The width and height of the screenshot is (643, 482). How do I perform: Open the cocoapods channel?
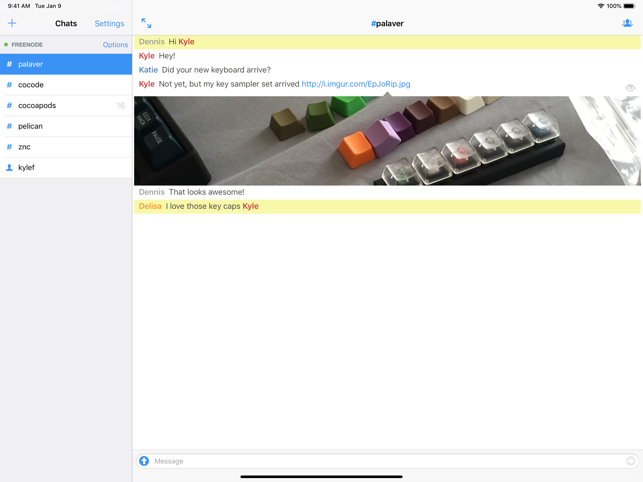coord(66,105)
